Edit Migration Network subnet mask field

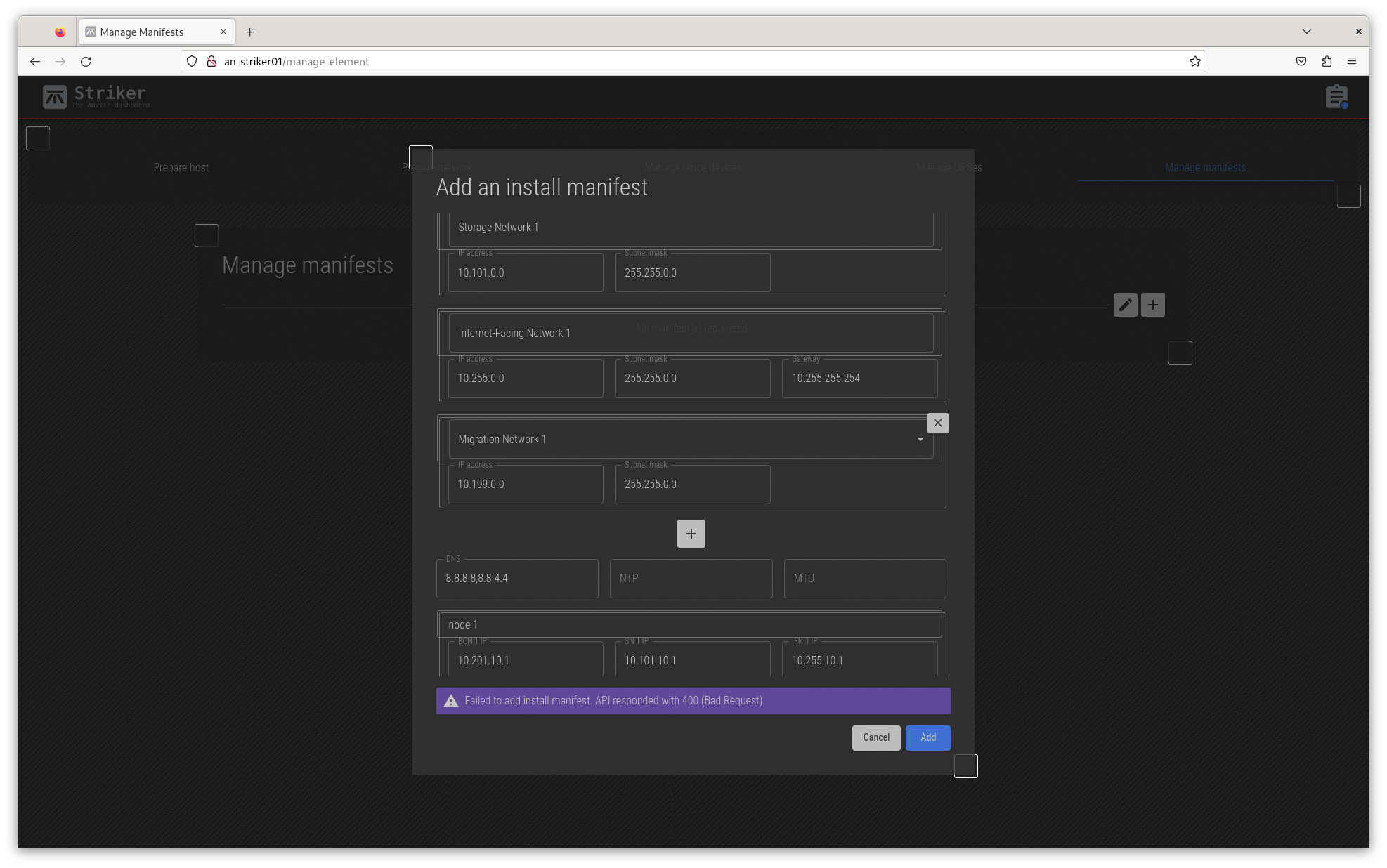coord(692,485)
